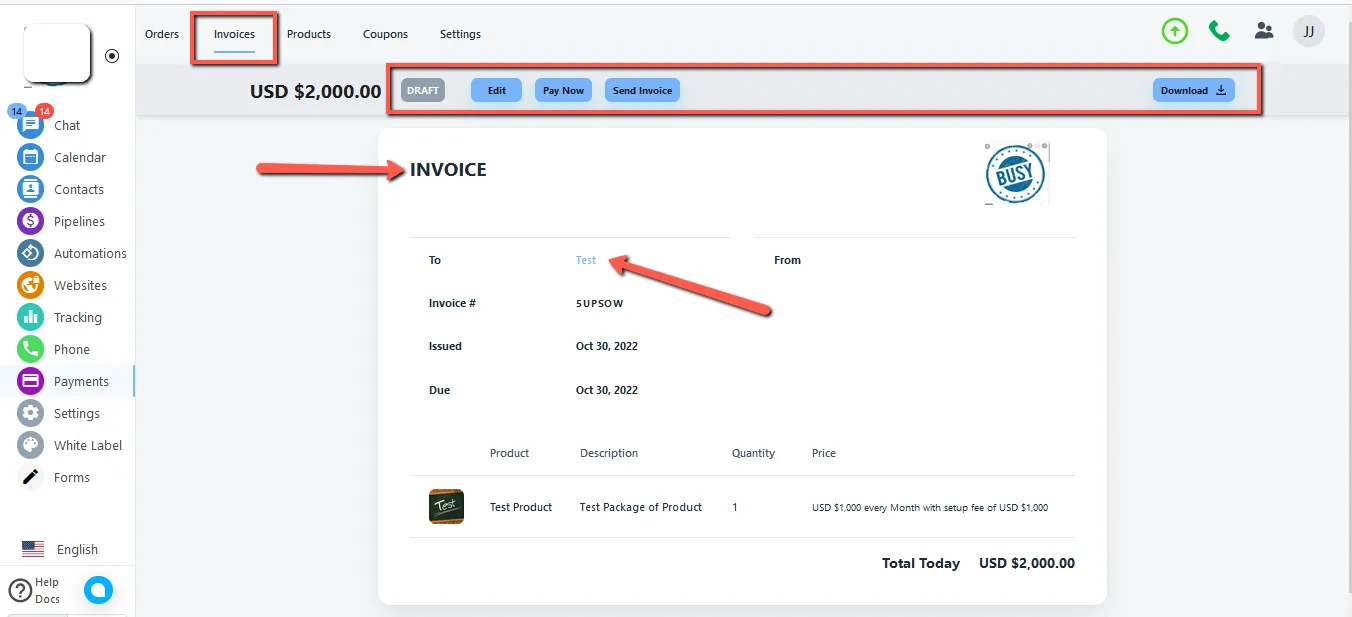Click the Help Docs question mark icon
The width and height of the screenshot is (1352, 617).
[x=20, y=590]
